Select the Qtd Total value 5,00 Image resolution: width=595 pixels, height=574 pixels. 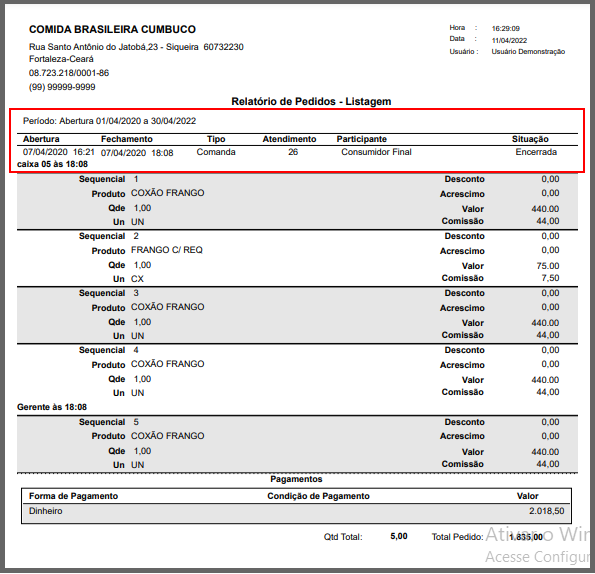click(x=399, y=536)
